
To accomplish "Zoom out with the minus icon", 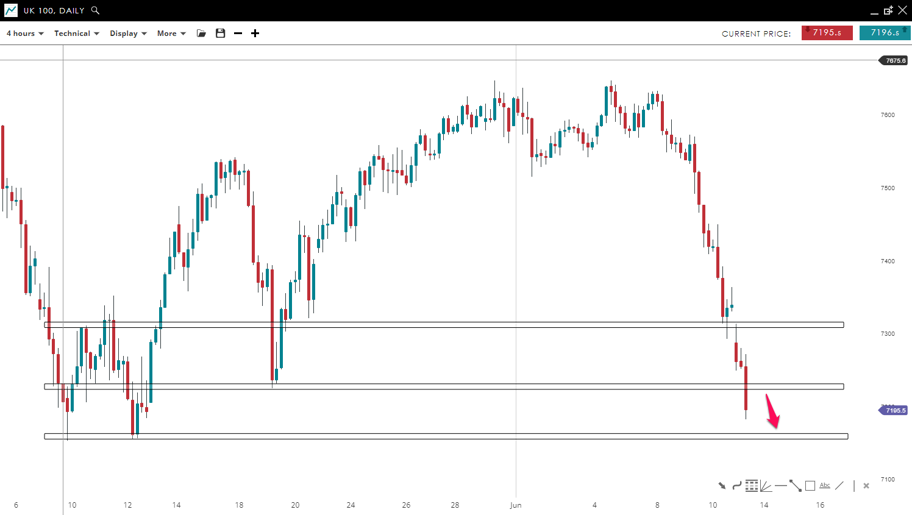I will point(238,33).
